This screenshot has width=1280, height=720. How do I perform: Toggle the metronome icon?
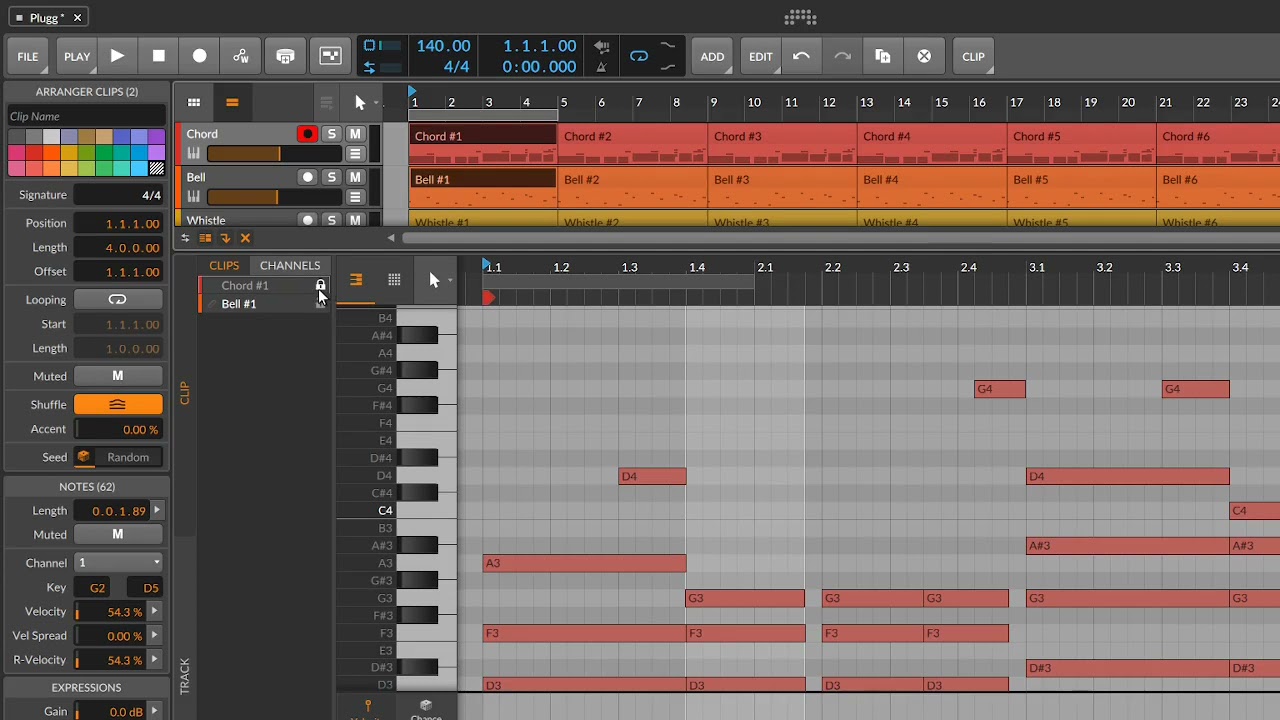[601, 68]
